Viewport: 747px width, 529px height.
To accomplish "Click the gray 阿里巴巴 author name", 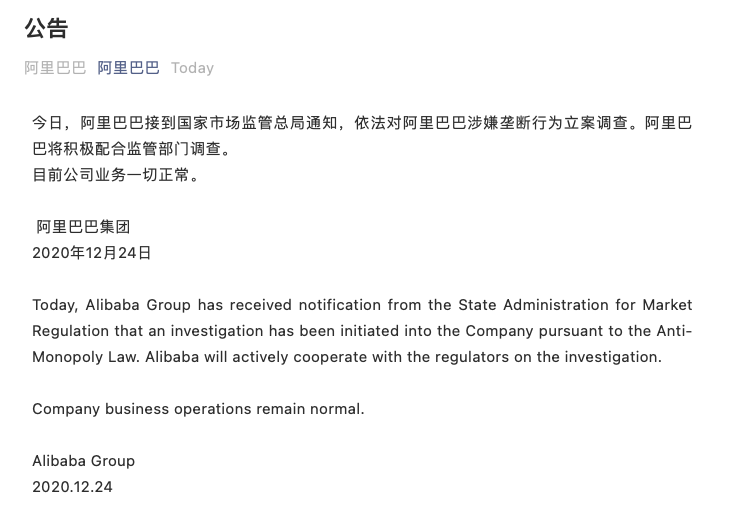I will [55, 68].
